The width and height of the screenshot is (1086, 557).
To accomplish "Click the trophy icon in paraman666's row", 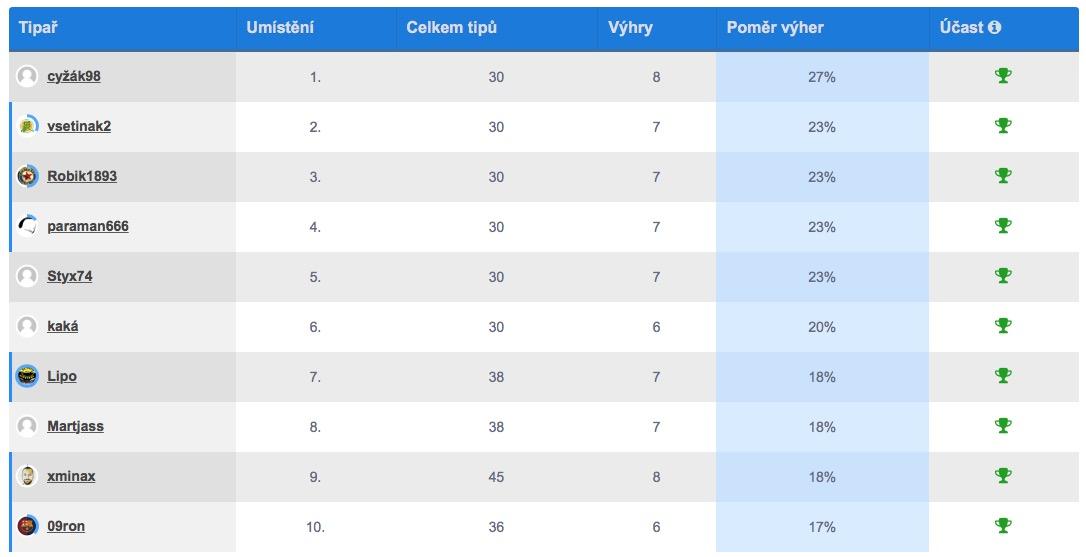I will 1003,226.
